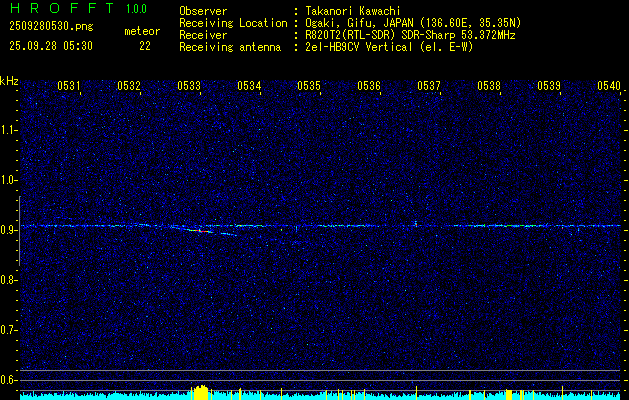Click time marker 0535
This screenshot has width=629, height=400.
click(309, 86)
